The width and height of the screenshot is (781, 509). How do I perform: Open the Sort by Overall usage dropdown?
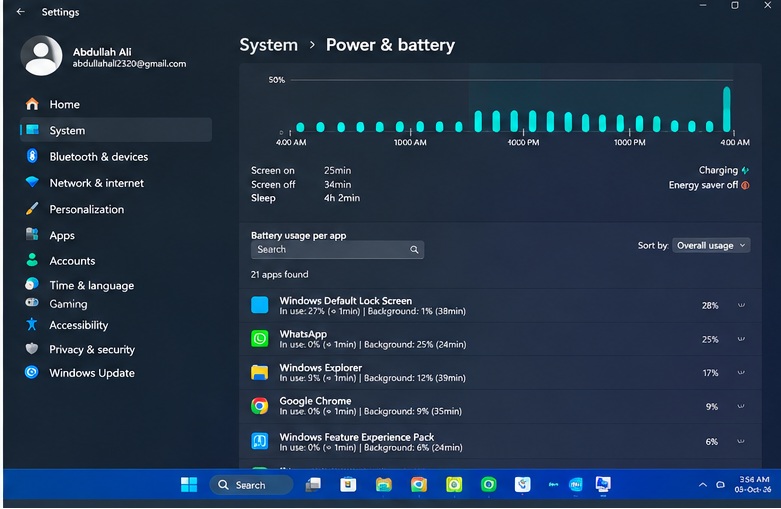click(711, 246)
